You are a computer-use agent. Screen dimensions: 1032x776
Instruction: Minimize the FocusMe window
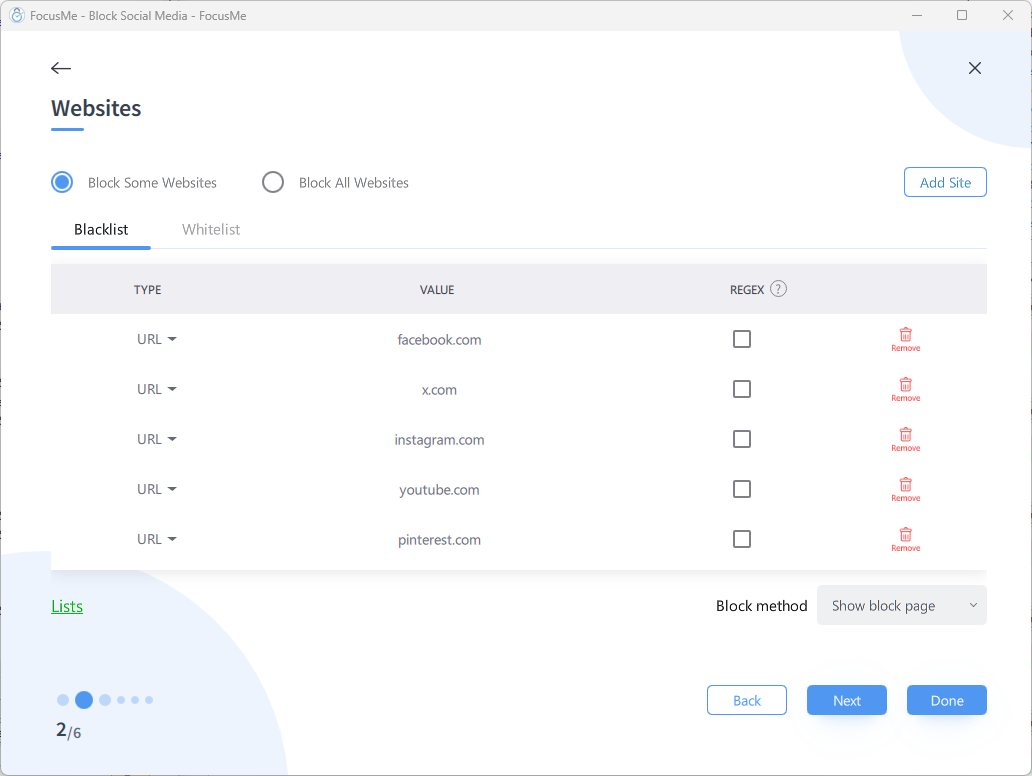click(916, 15)
